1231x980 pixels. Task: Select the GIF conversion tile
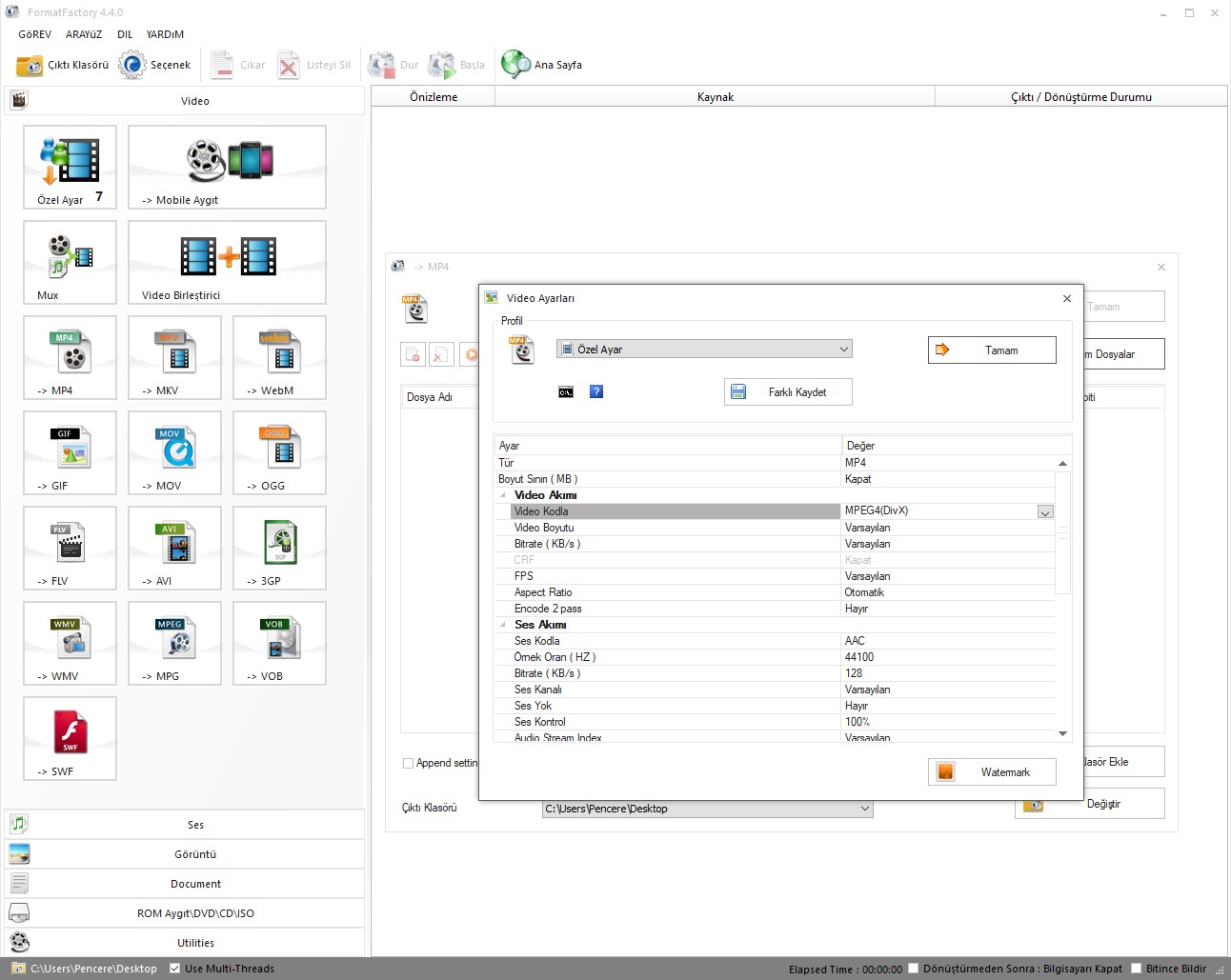coord(70,452)
